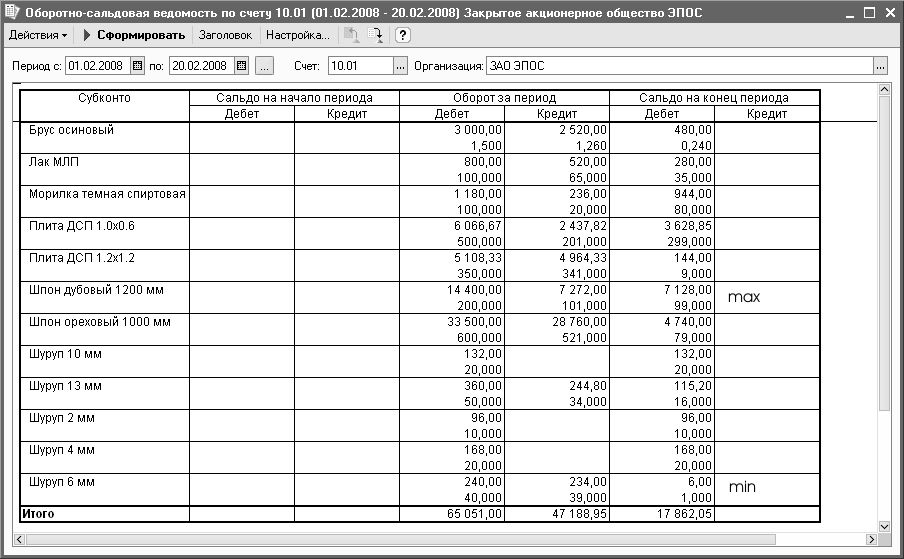Select Шуруп 4 мм row

(62, 450)
